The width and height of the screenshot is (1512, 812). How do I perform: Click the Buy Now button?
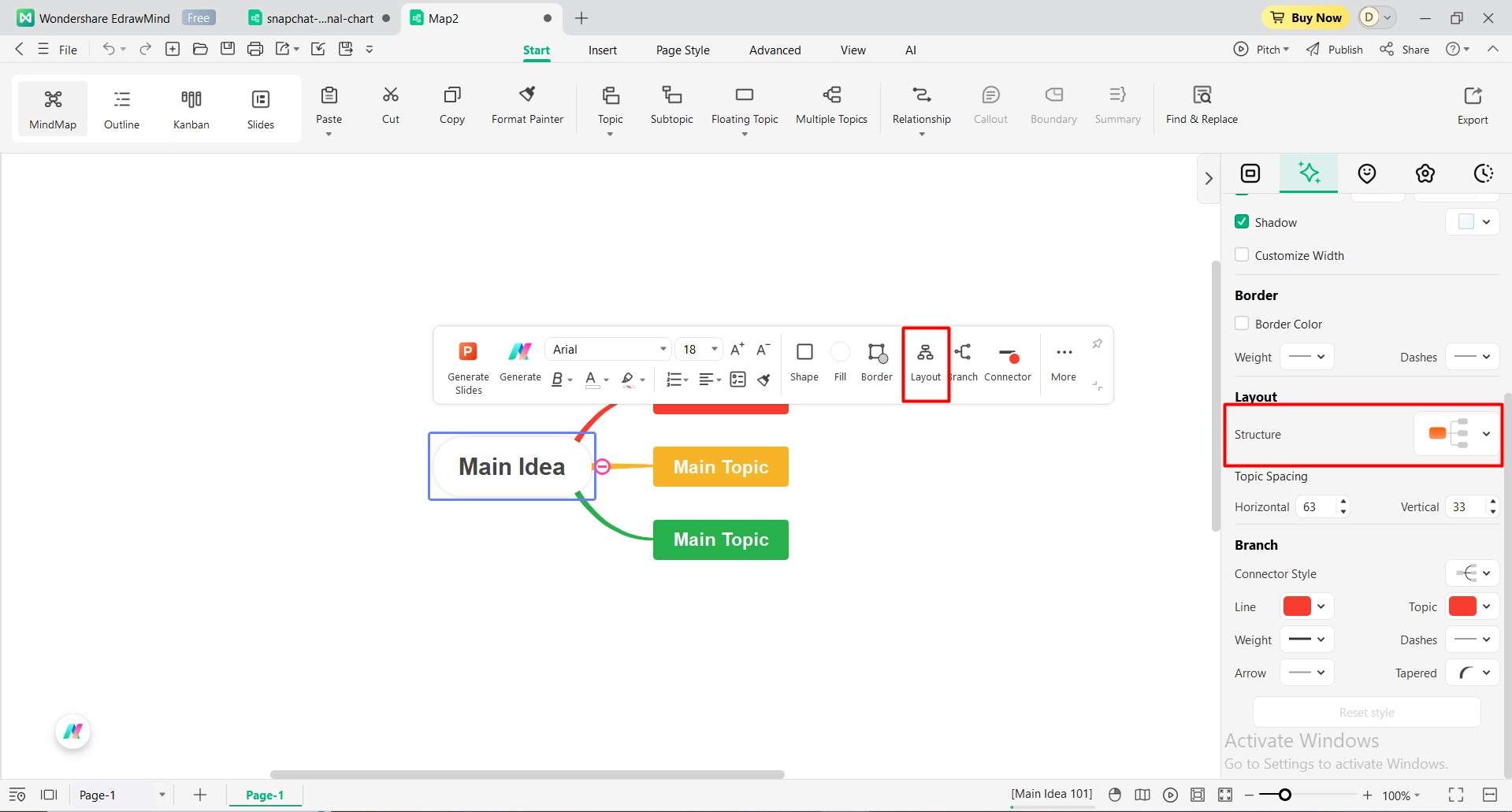point(1305,17)
